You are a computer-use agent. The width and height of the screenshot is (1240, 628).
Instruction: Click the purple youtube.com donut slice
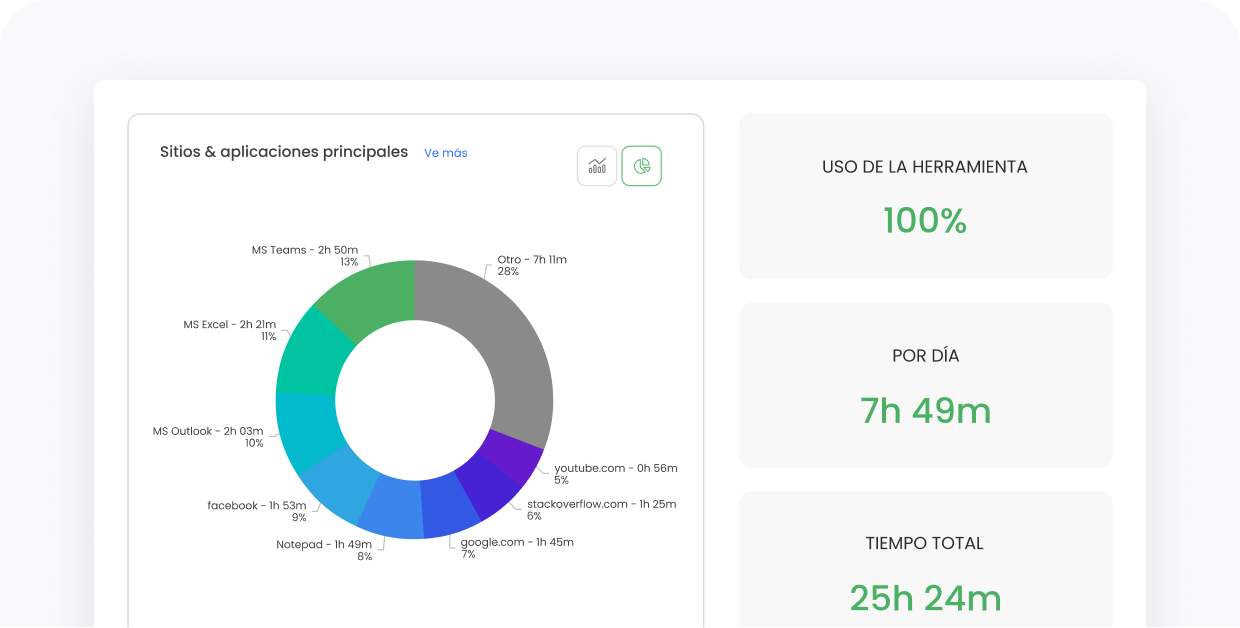pos(512,456)
